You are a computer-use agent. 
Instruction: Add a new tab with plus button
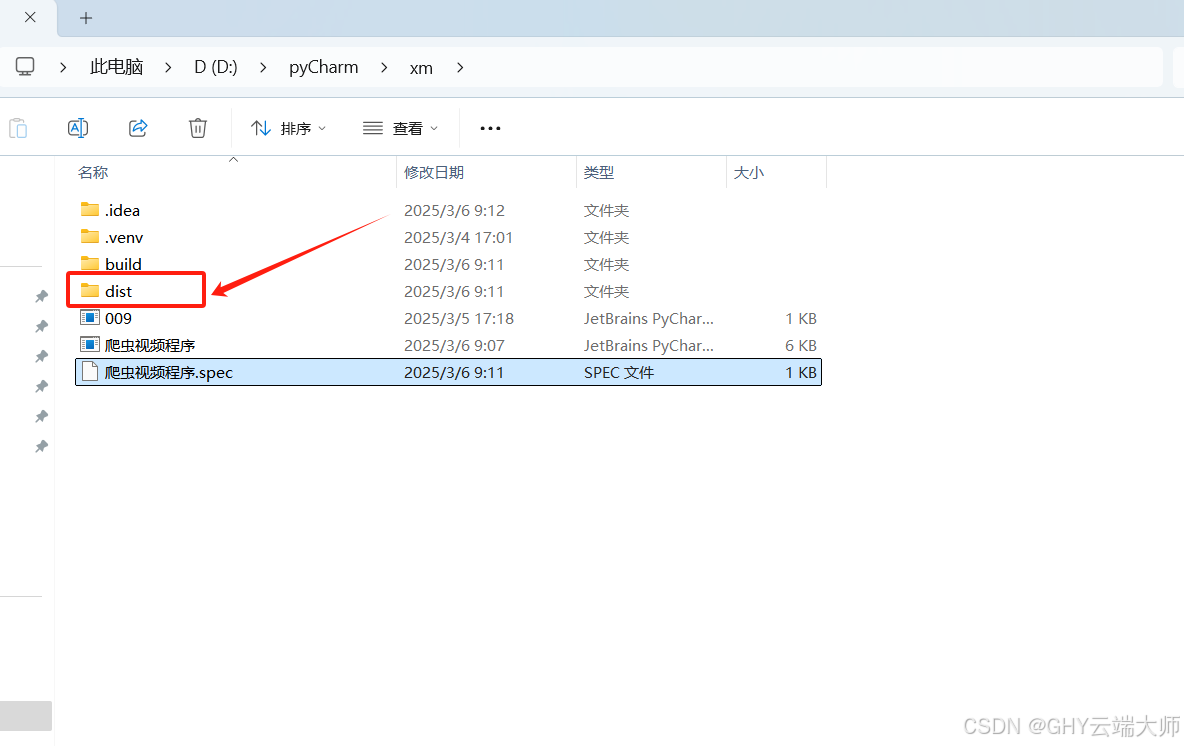(x=86, y=18)
